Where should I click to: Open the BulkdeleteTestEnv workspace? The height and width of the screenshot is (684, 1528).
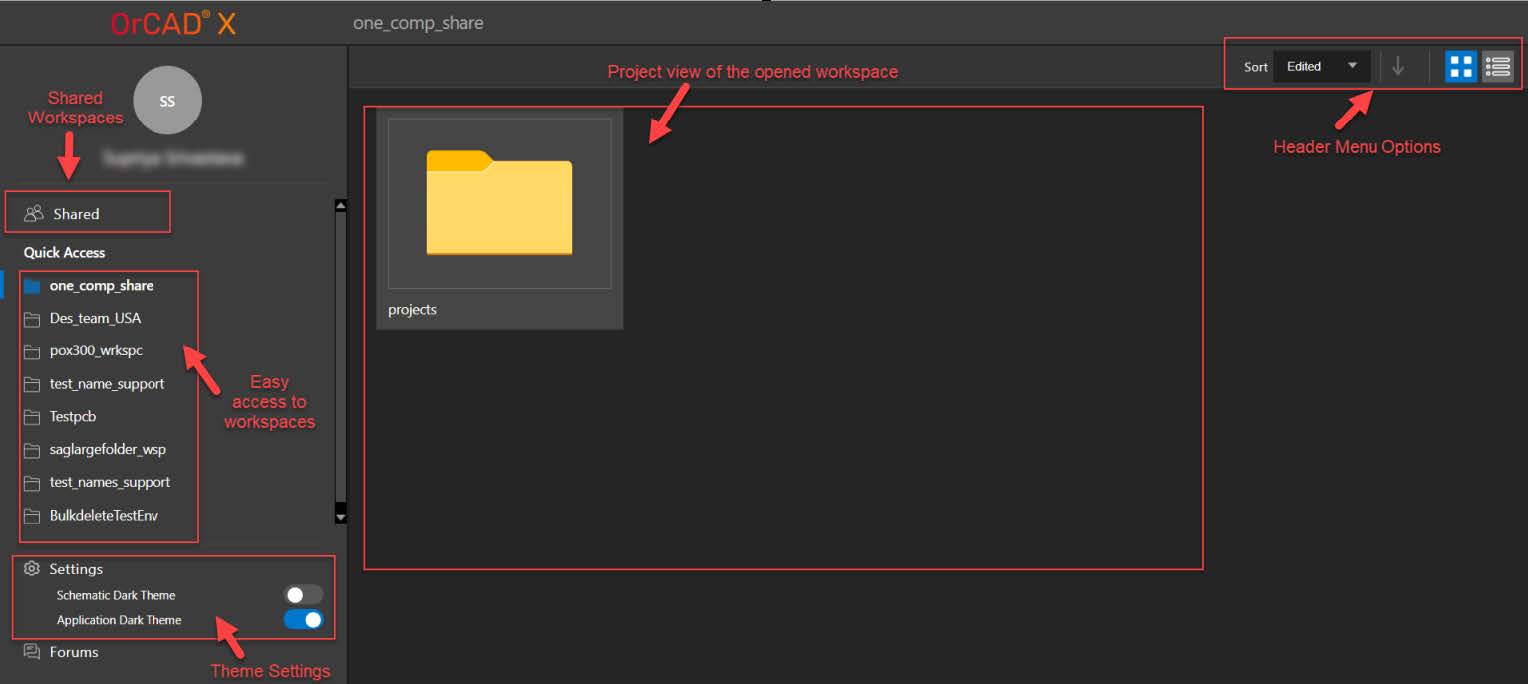point(104,515)
